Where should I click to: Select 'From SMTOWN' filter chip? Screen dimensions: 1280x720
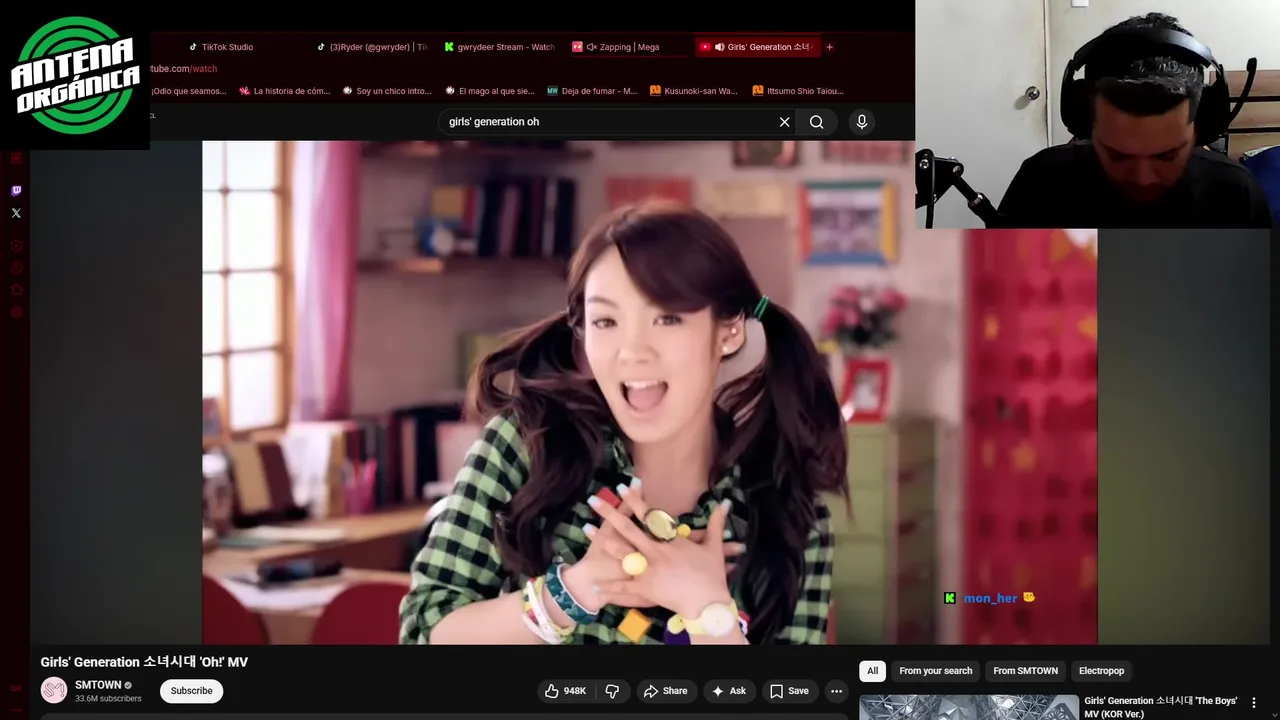pos(1025,671)
